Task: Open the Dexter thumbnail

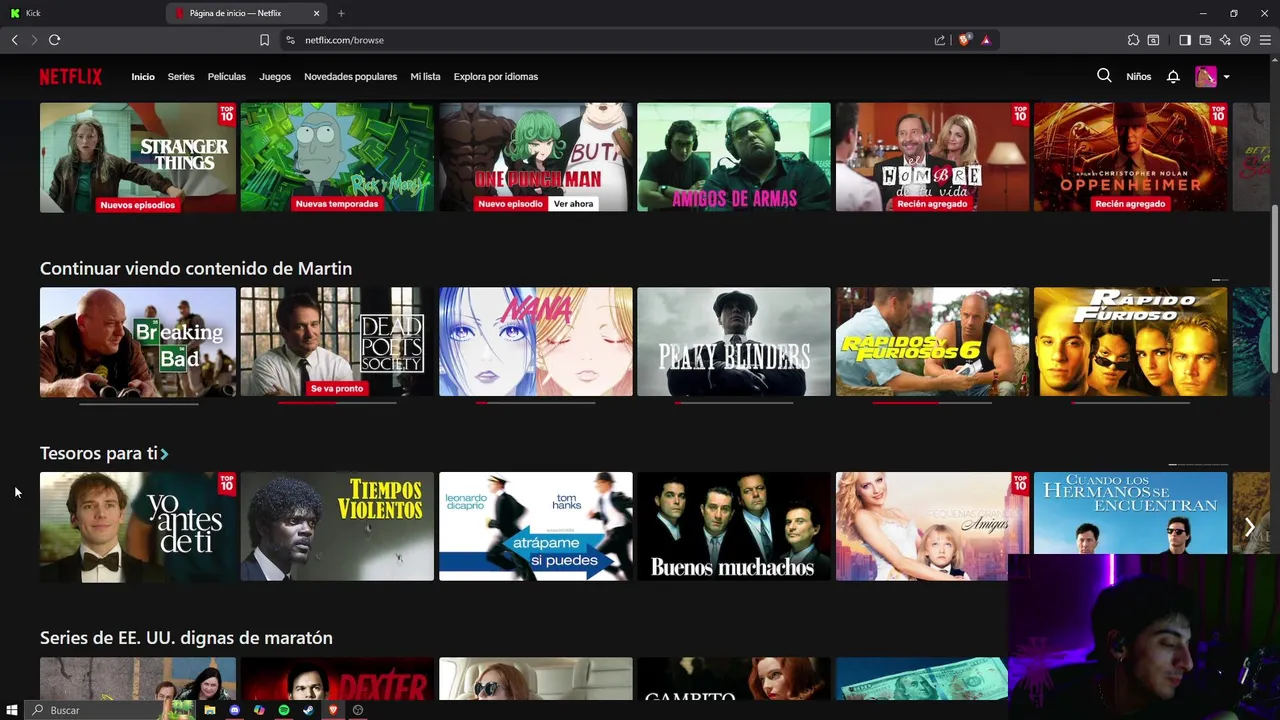Action: [x=337, y=679]
